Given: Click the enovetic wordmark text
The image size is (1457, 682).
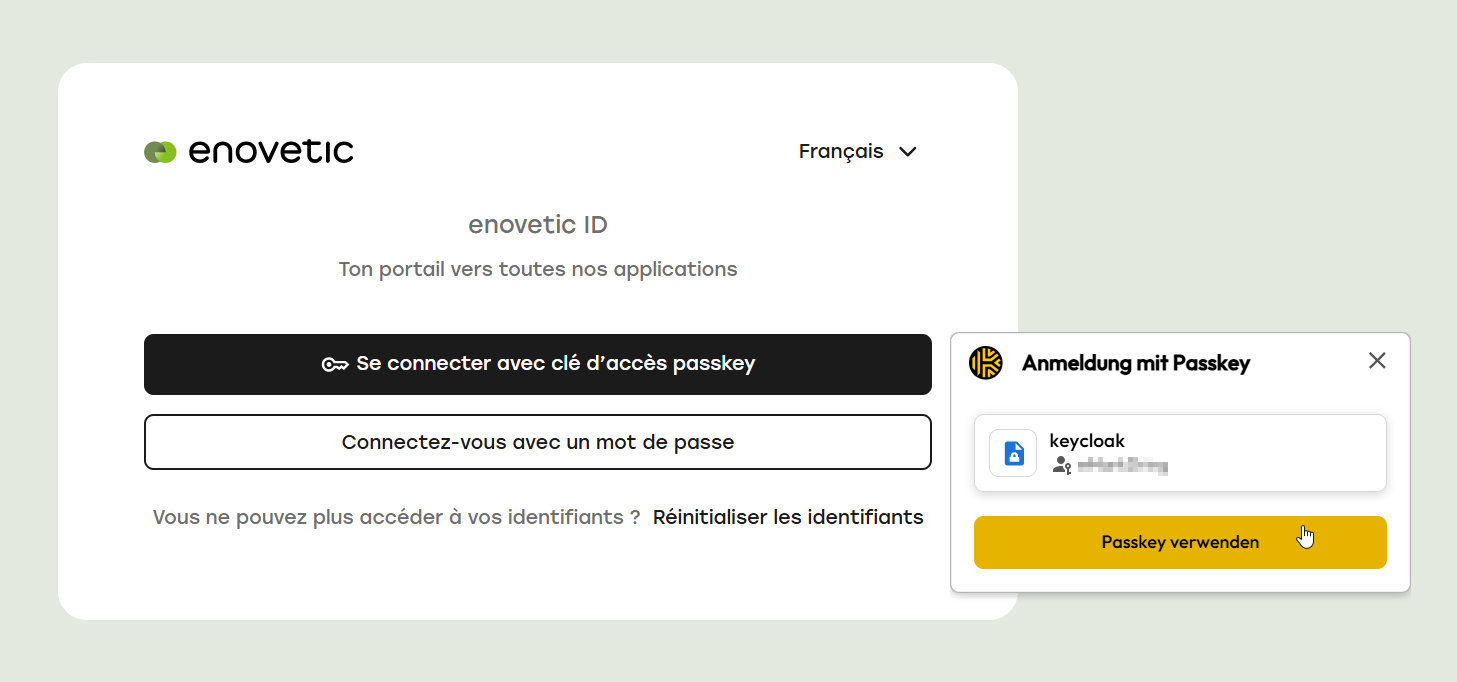Looking at the screenshot, I should click(270, 151).
